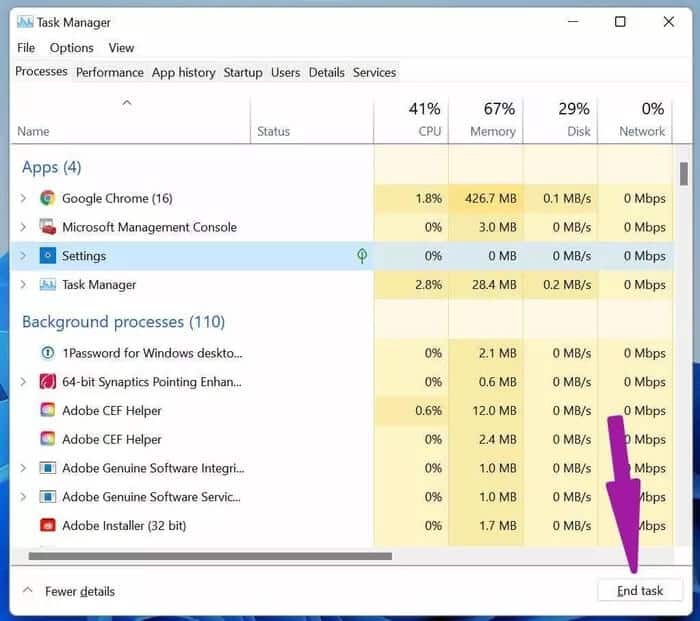Expand the Settings app row
Screen dimensions: 700x621
tap(23, 256)
